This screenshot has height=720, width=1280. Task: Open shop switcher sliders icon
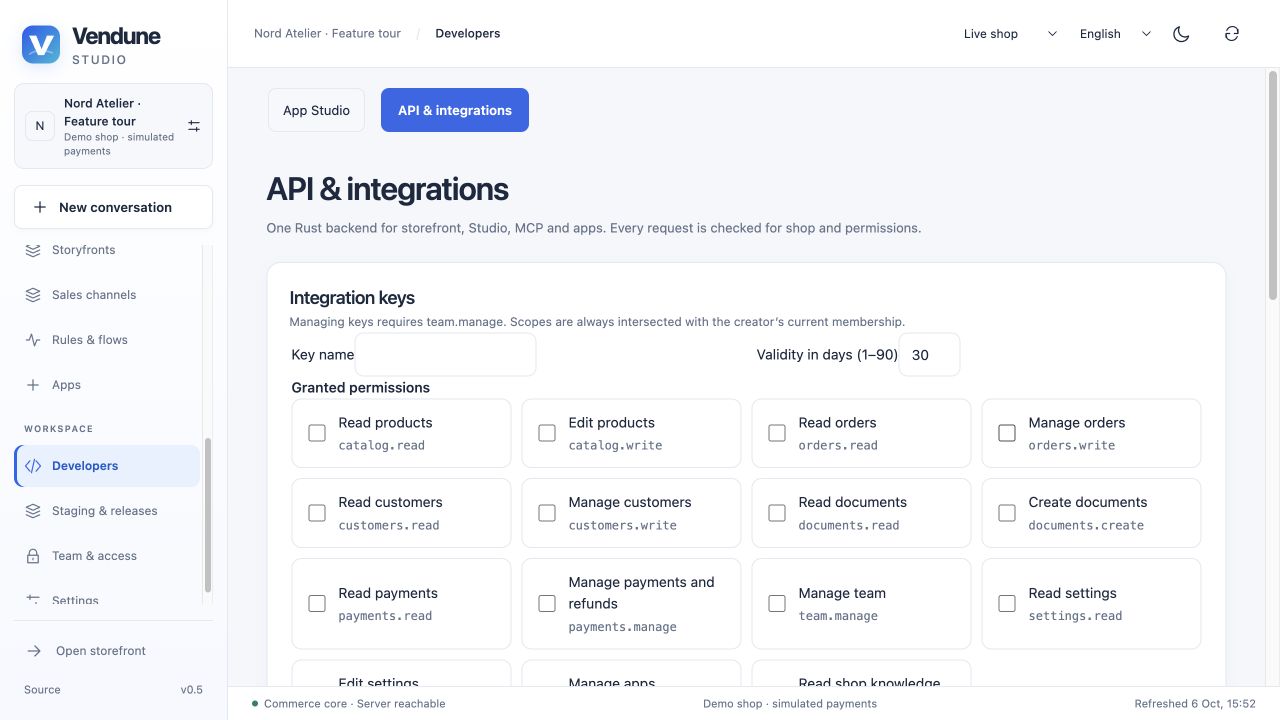pos(194,126)
